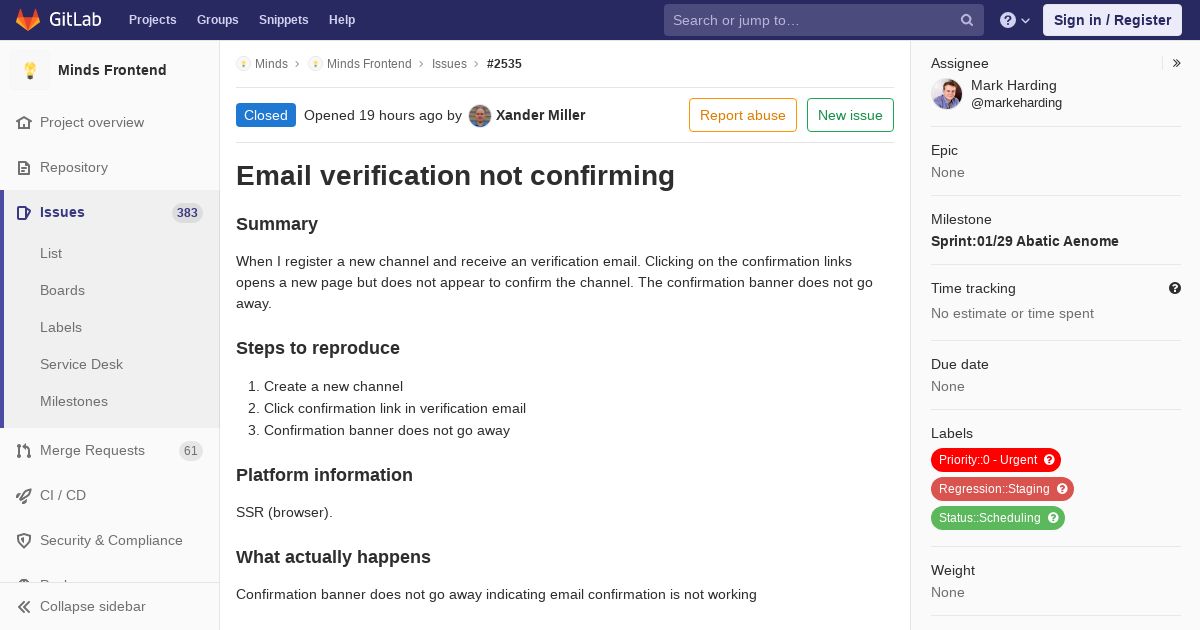Collapse sidebar using bottom-left toggle
This screenshot has width=1200, height=630.
coord(24,607)
